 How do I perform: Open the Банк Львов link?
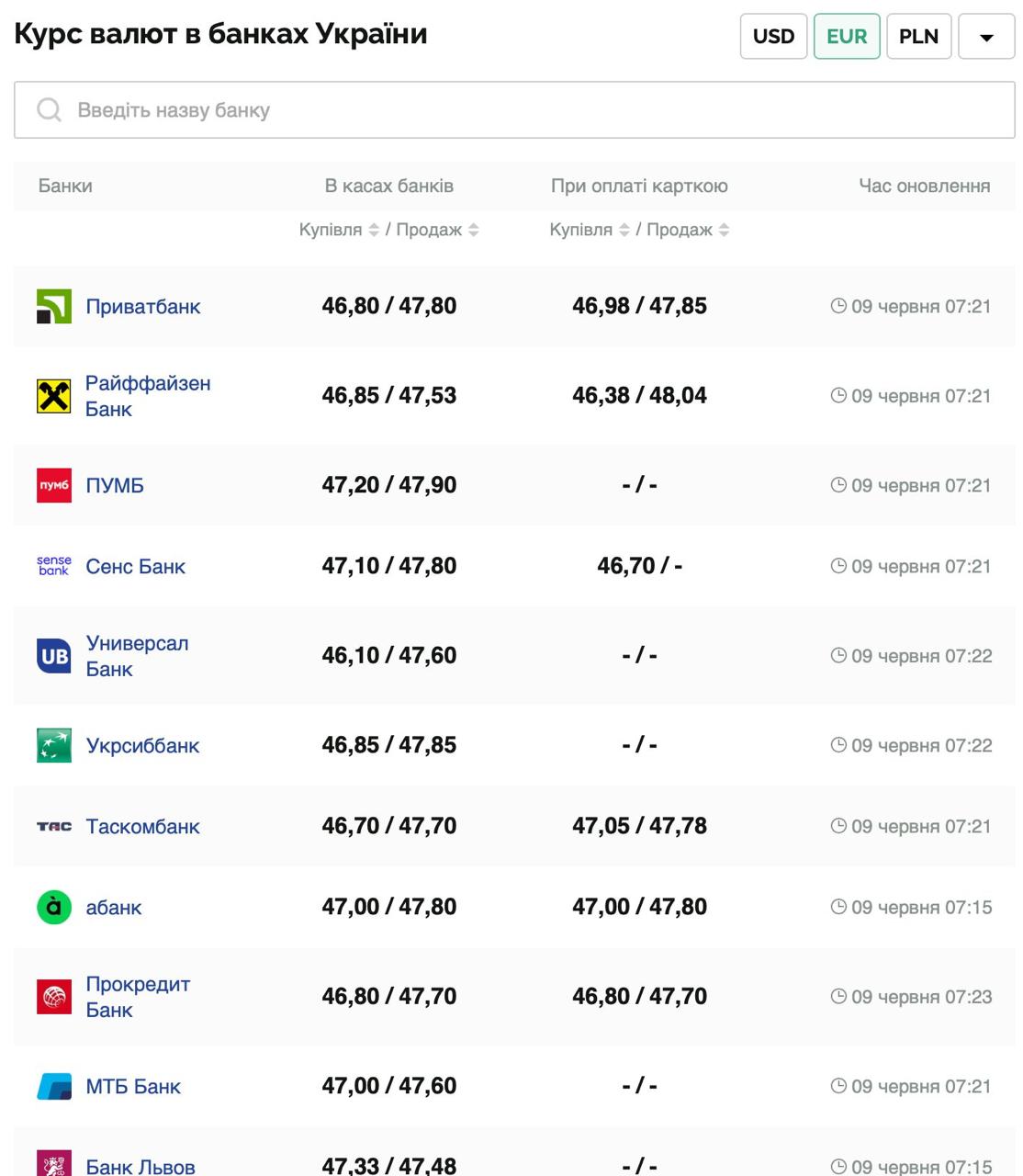(140, 1167)
